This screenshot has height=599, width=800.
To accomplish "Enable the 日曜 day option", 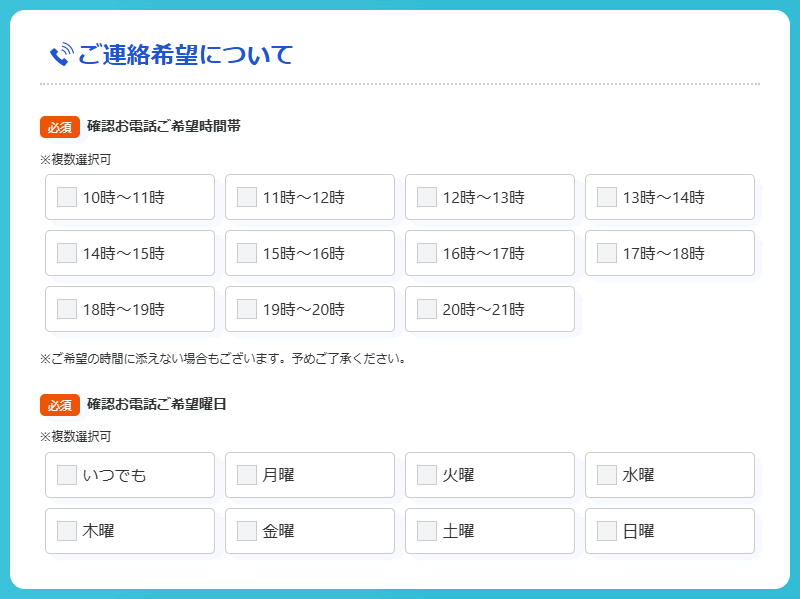I will click(x=607, y=531).
